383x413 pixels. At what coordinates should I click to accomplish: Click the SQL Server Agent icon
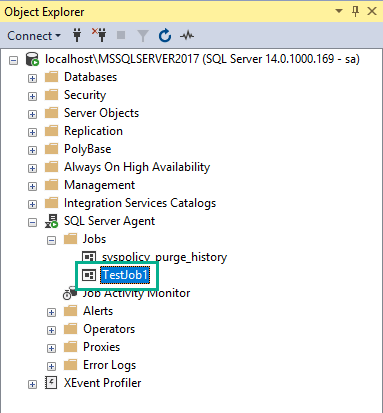click(x=51, y=221)
